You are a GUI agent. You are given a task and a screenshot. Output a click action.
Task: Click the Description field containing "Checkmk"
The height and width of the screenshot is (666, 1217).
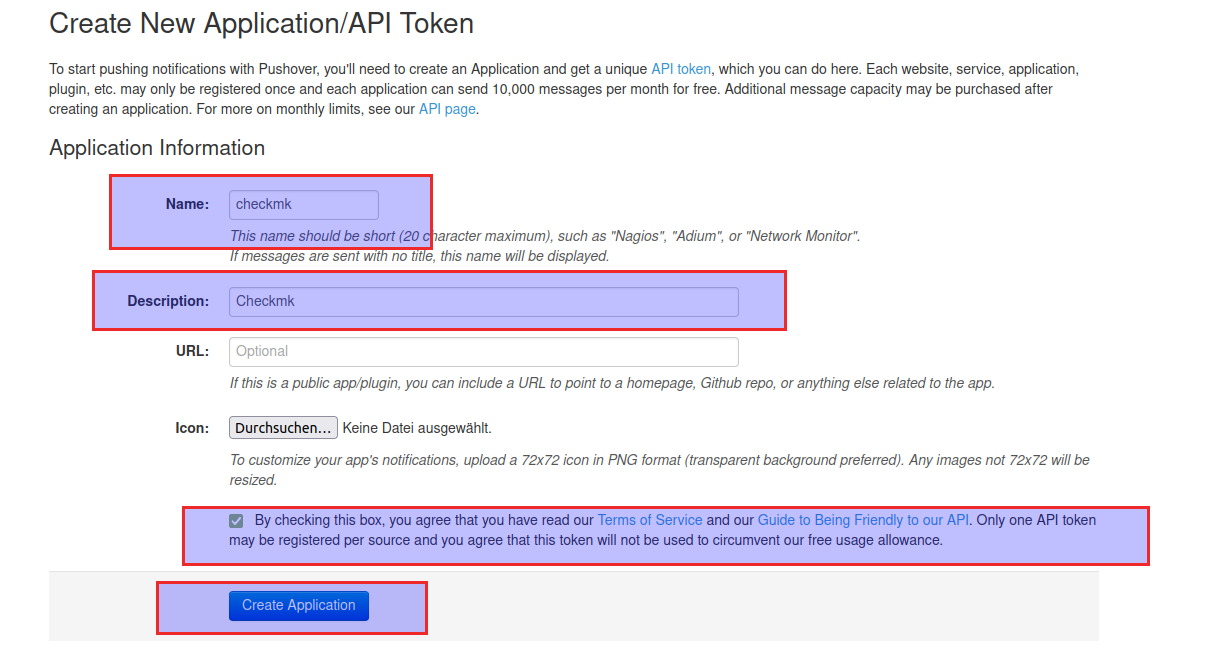coord(484,301)
